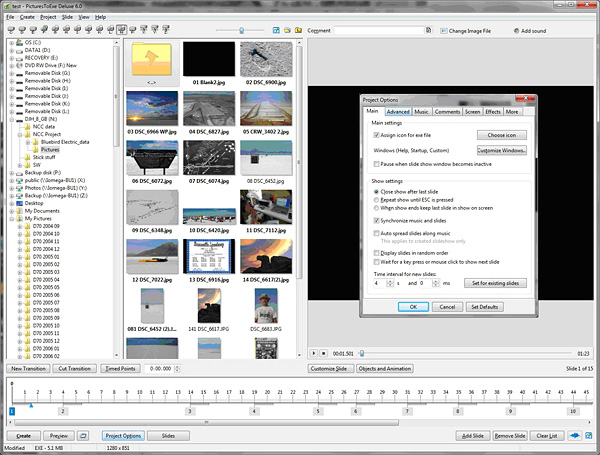The width and height of the screenshot is (600, 455).
Task: Select the Pictures folder in the tree
Action: [x=49, y=148]
